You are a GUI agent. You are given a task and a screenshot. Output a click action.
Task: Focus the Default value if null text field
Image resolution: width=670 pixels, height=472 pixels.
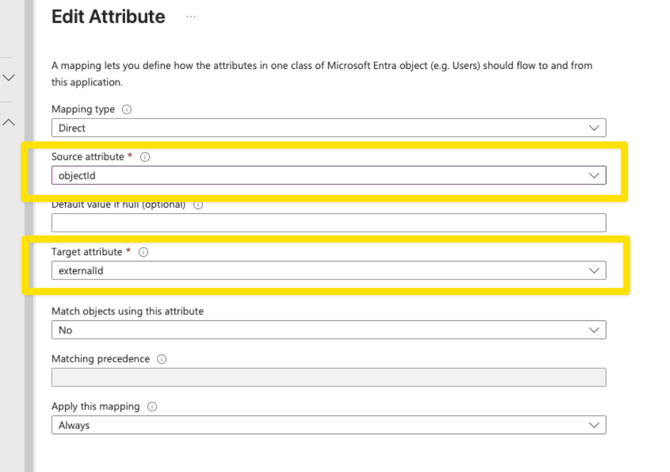(328, 223)
